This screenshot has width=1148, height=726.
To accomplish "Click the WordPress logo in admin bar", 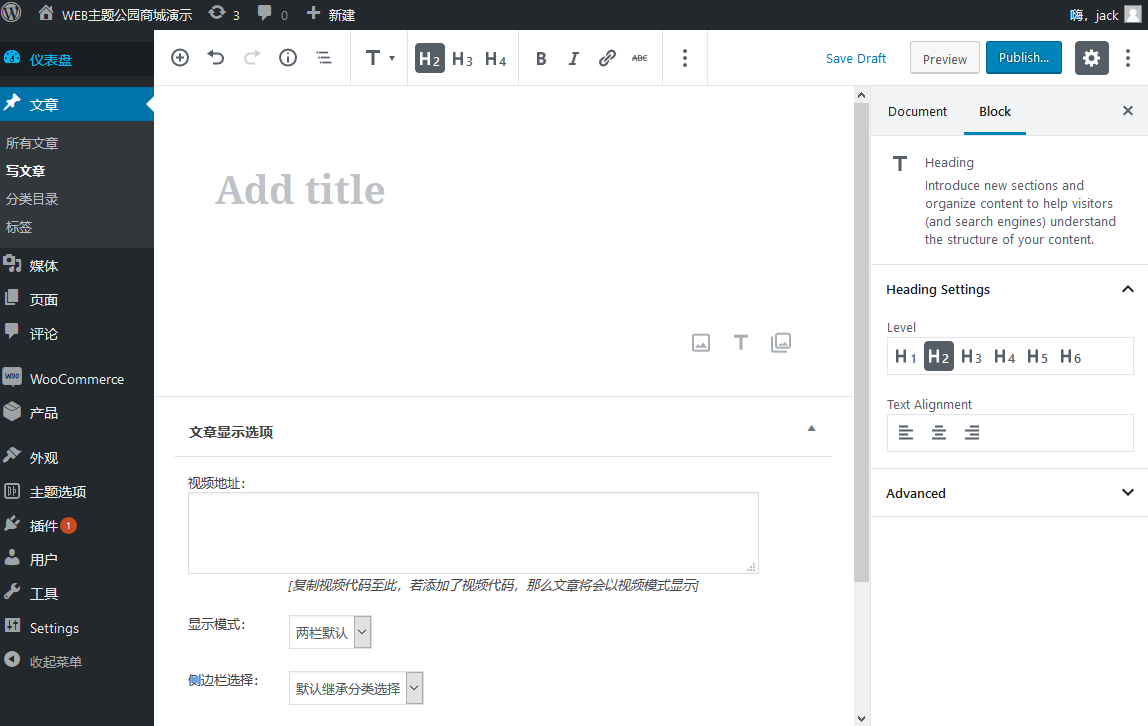I will pyautogui.click(x=11, y=14).
